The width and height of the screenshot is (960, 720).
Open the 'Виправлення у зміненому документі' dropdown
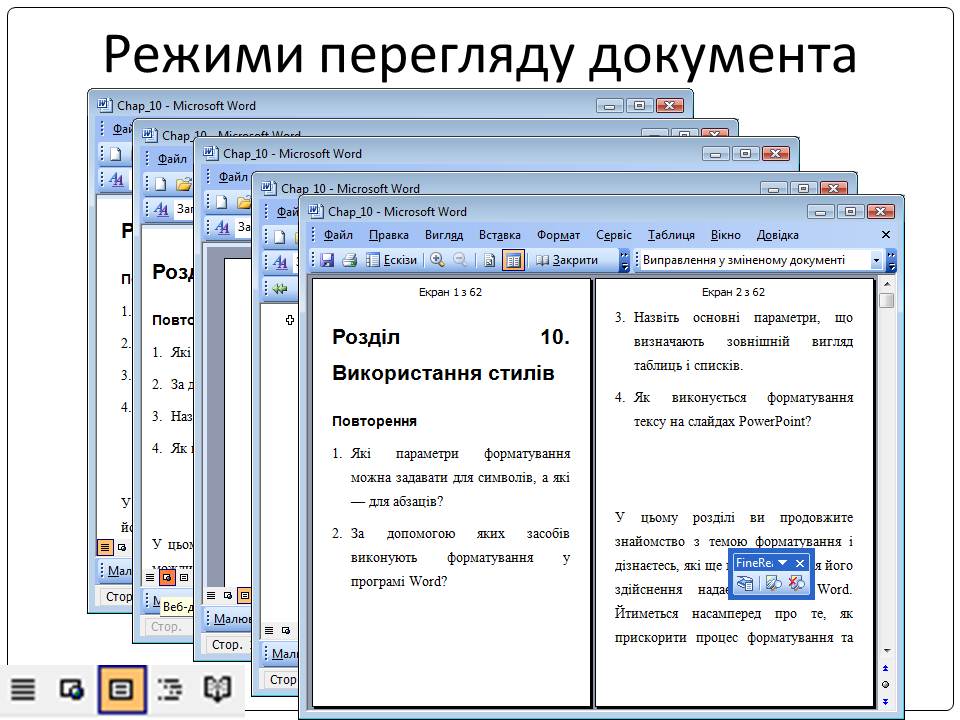877,260
